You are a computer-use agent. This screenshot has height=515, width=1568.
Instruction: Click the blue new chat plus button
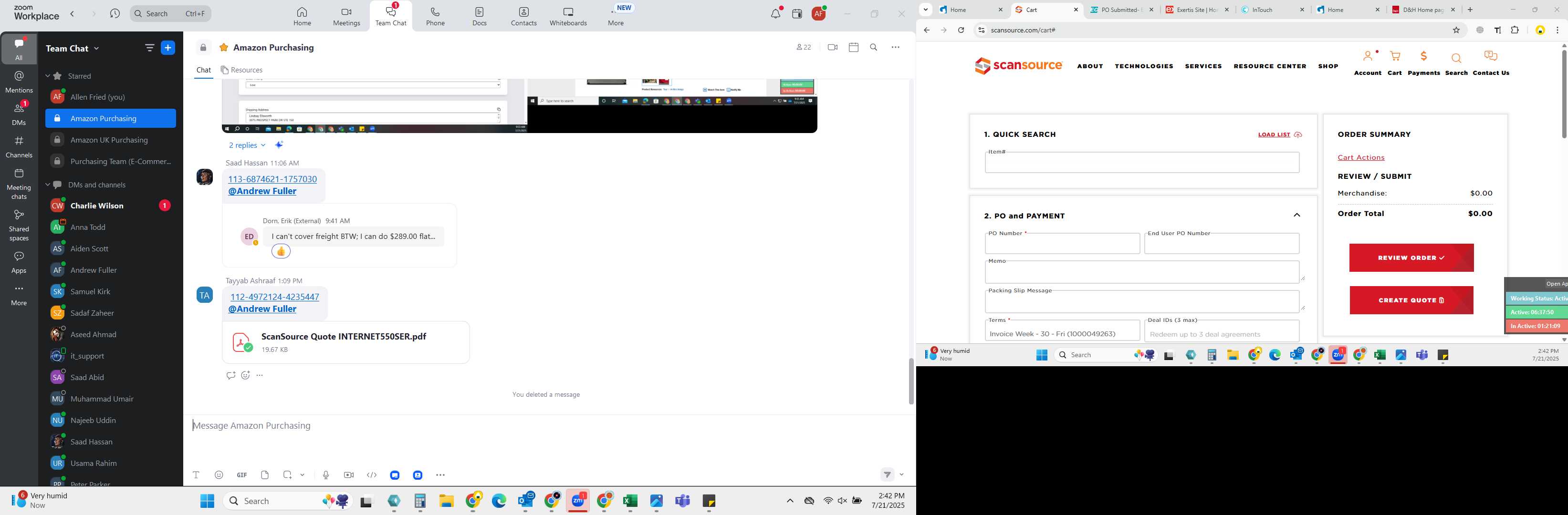coord(168,48)
